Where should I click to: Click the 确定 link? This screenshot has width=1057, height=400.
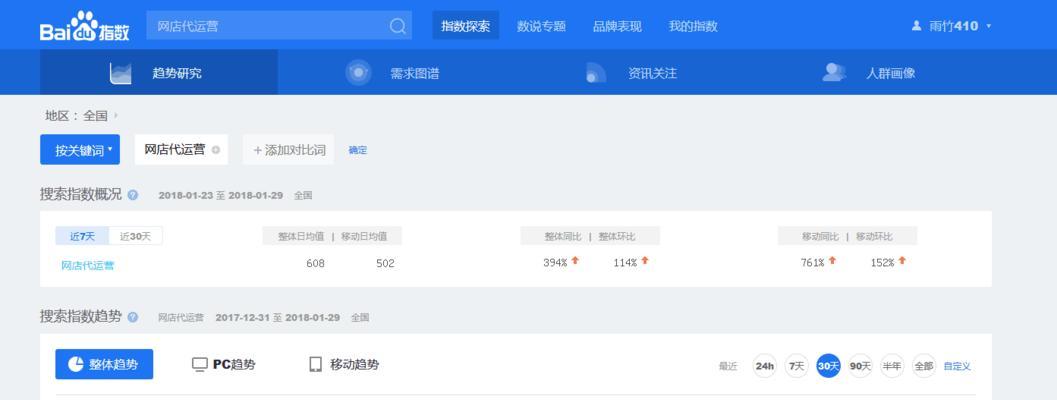tap(358, 150)
